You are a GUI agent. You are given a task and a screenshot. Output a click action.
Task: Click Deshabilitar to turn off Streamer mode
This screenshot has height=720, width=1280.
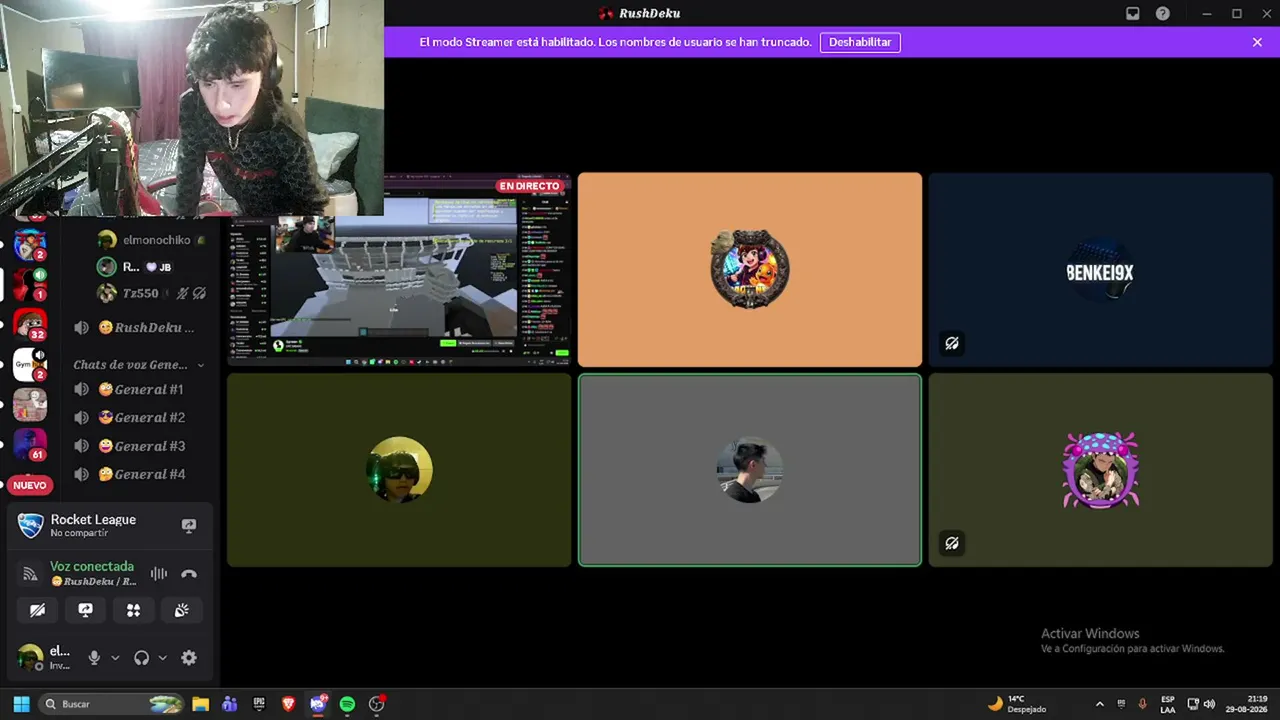[x=860, y=42]
